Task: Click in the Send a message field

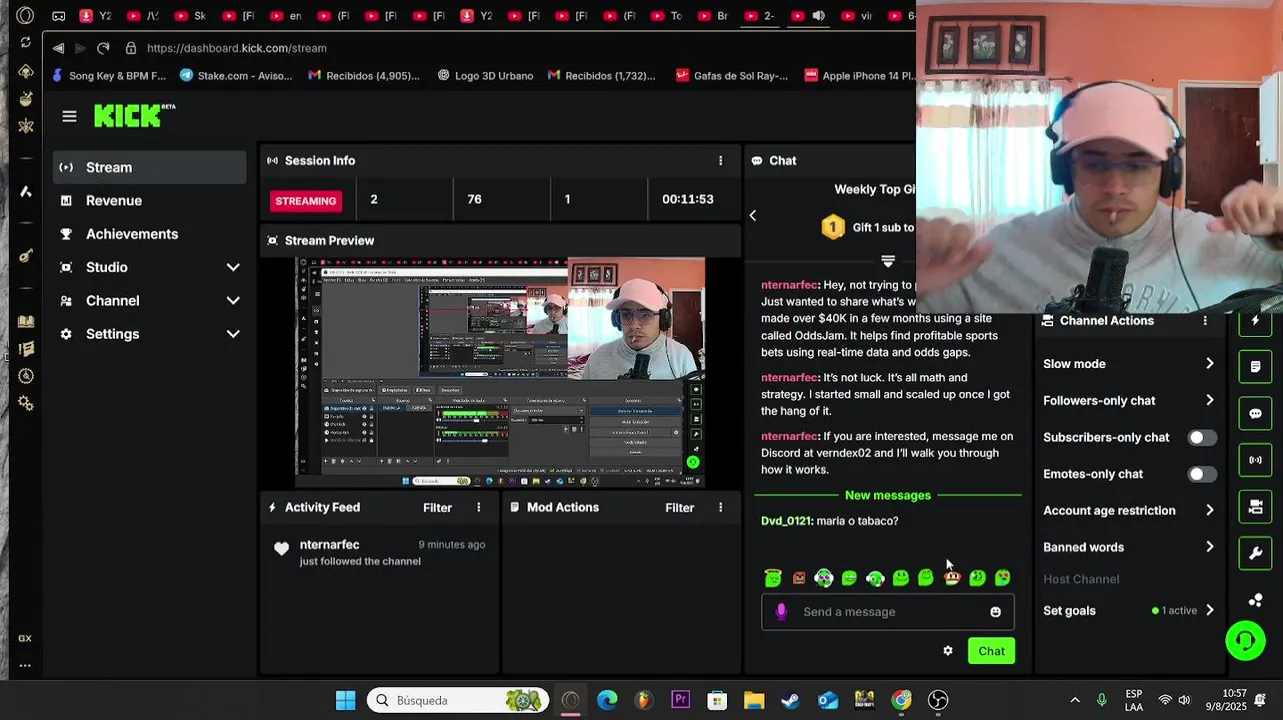Action: (888, 612)
